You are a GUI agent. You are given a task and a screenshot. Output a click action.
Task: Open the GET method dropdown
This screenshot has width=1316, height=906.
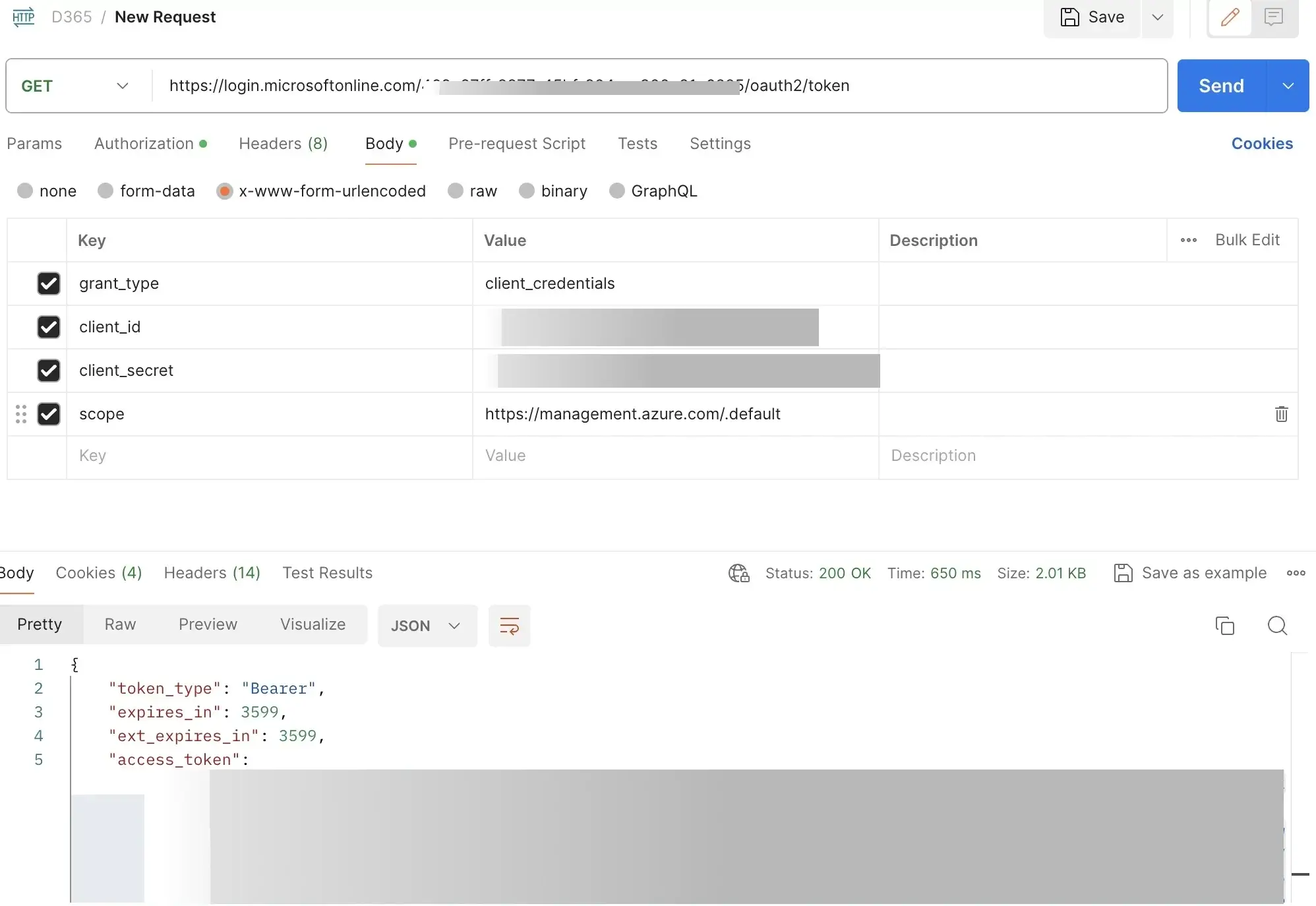click(75, 86)
